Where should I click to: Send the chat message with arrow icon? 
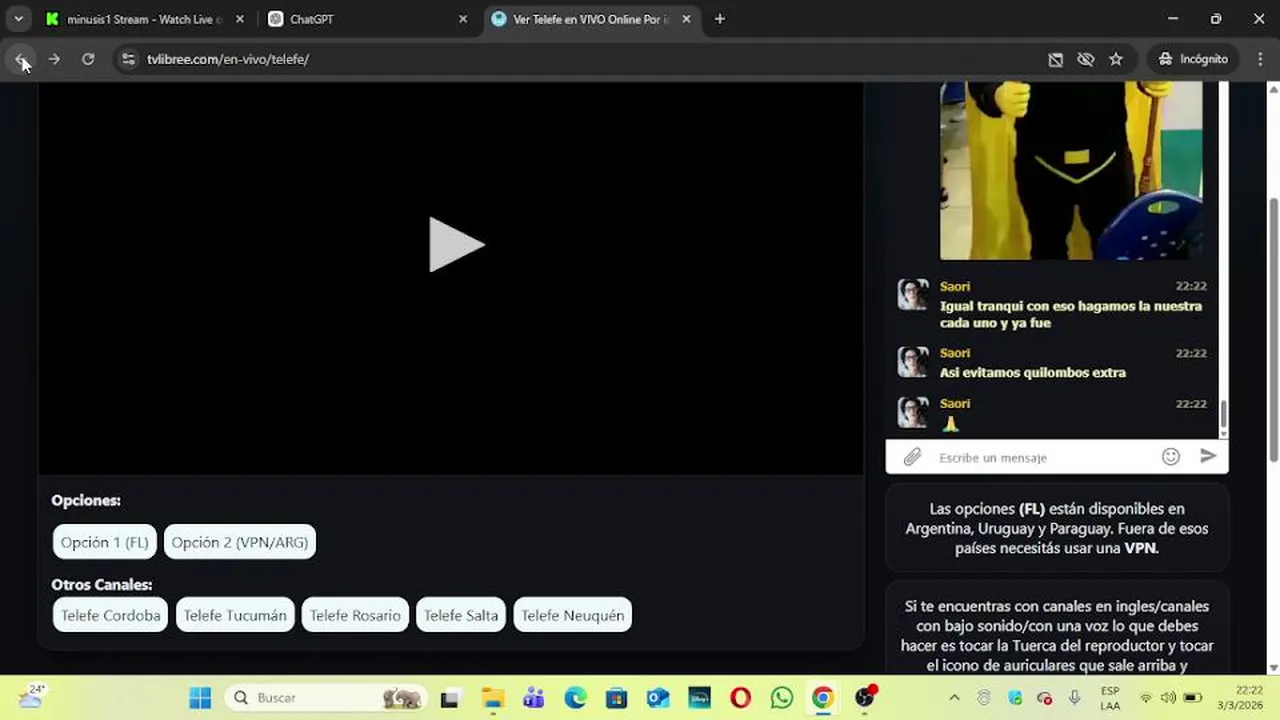pyautogui.click(x=1208, y=456)
